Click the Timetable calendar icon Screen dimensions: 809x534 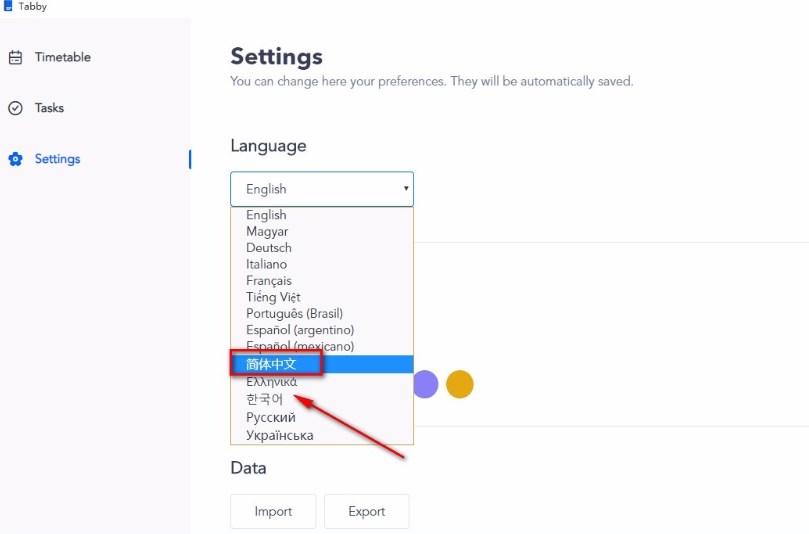[x=15, y=57]
